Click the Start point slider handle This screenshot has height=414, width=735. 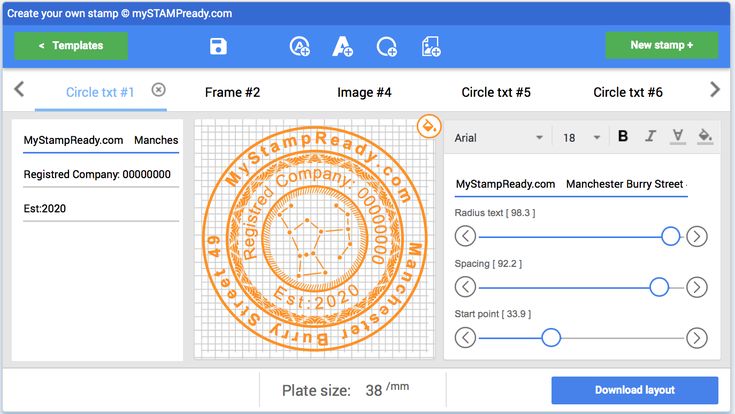(x=551, y=338)
